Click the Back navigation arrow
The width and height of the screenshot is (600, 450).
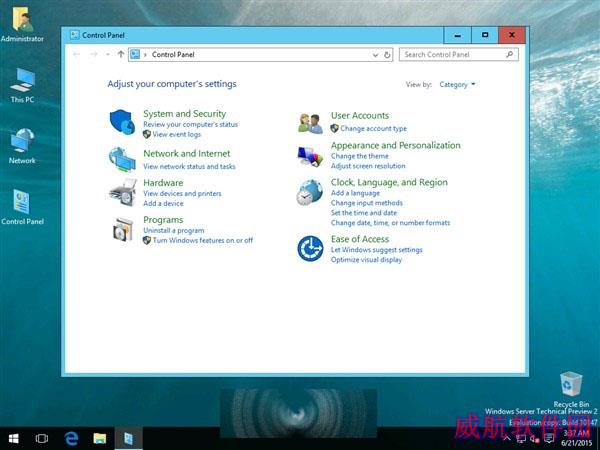tap(77, 54)
